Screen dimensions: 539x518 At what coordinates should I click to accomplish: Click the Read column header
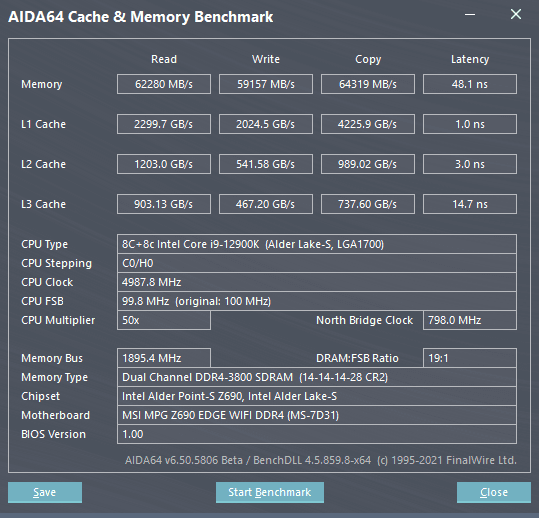pyautogui.click(x=164, y=59)
